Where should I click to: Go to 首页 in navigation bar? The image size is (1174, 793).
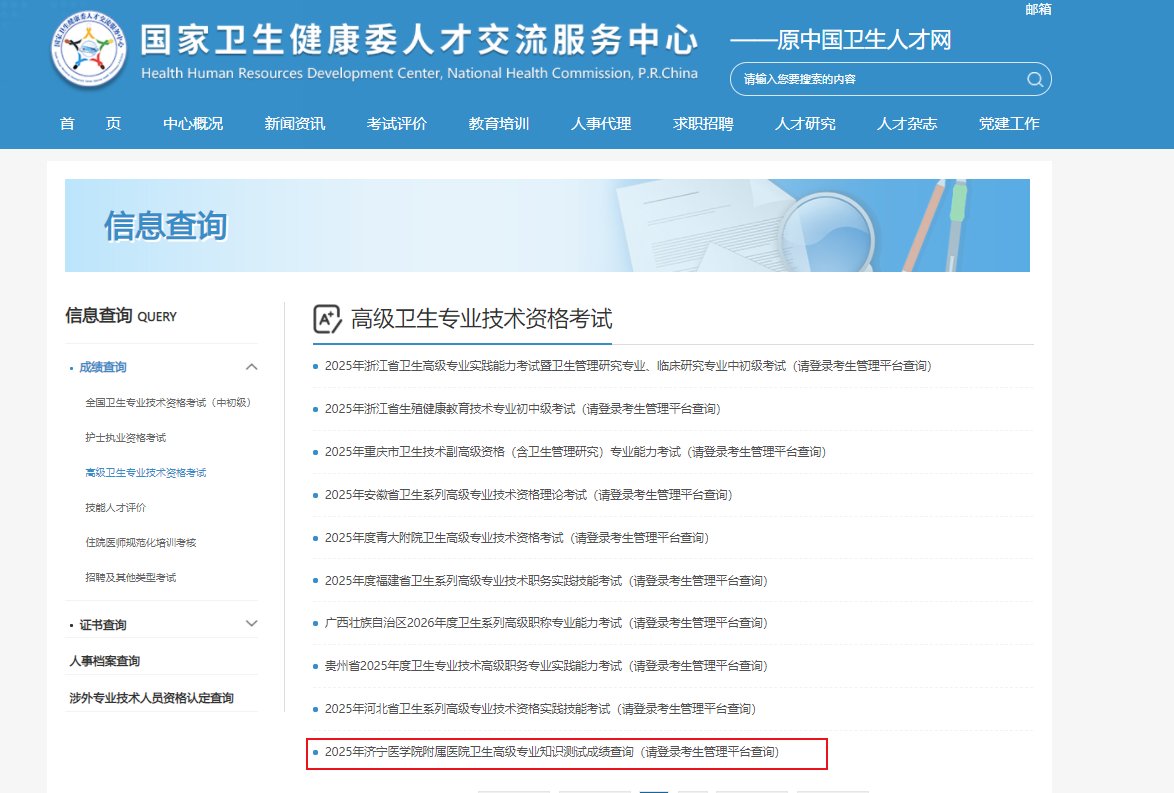click(90, 124)
